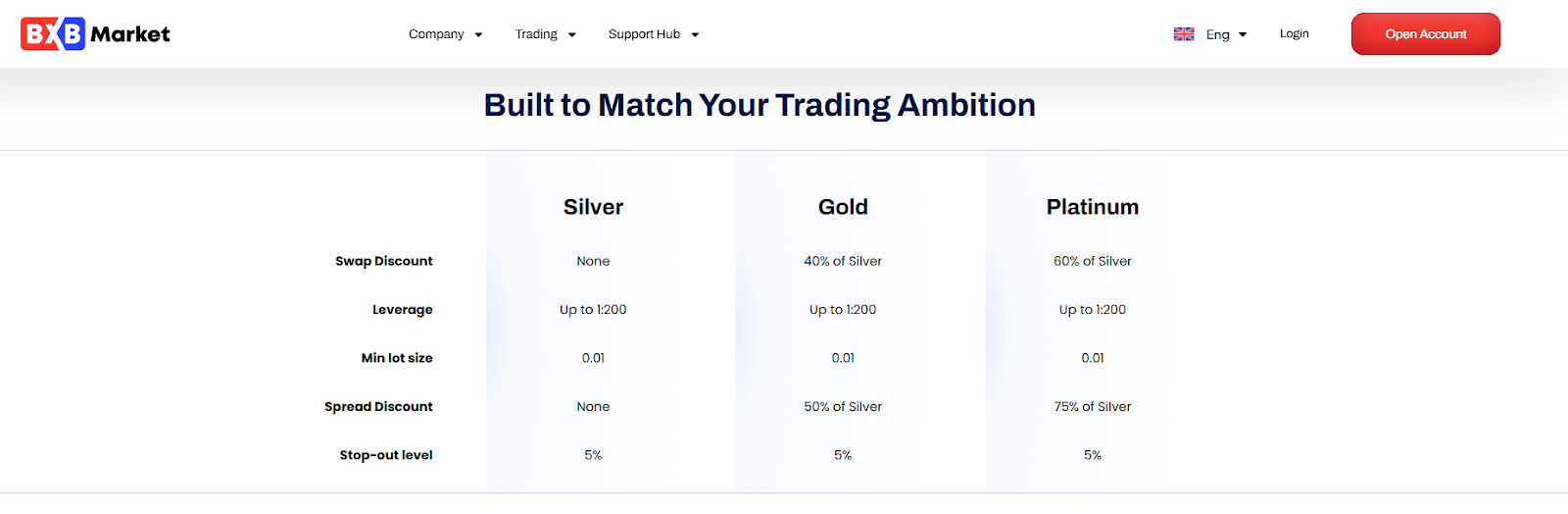Click the Min lot size row label

click(x=396, y=358)
